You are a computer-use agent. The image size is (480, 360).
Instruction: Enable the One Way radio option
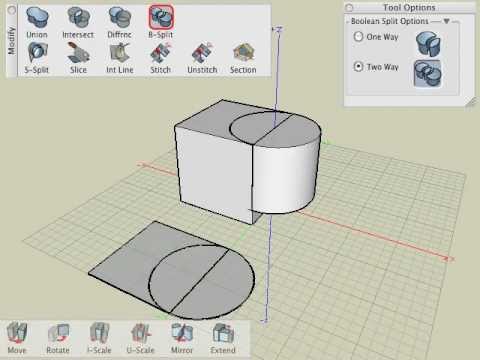(x=358, y=36)
